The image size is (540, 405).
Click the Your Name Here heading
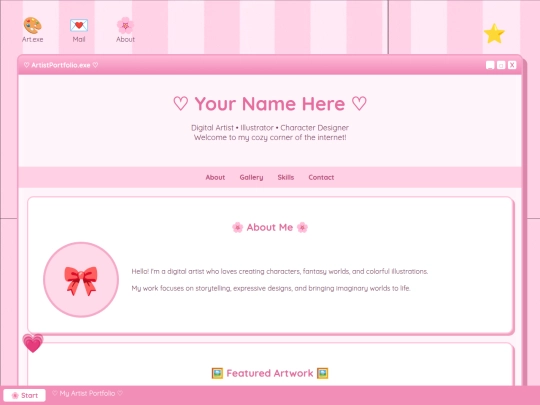point(270,104)
